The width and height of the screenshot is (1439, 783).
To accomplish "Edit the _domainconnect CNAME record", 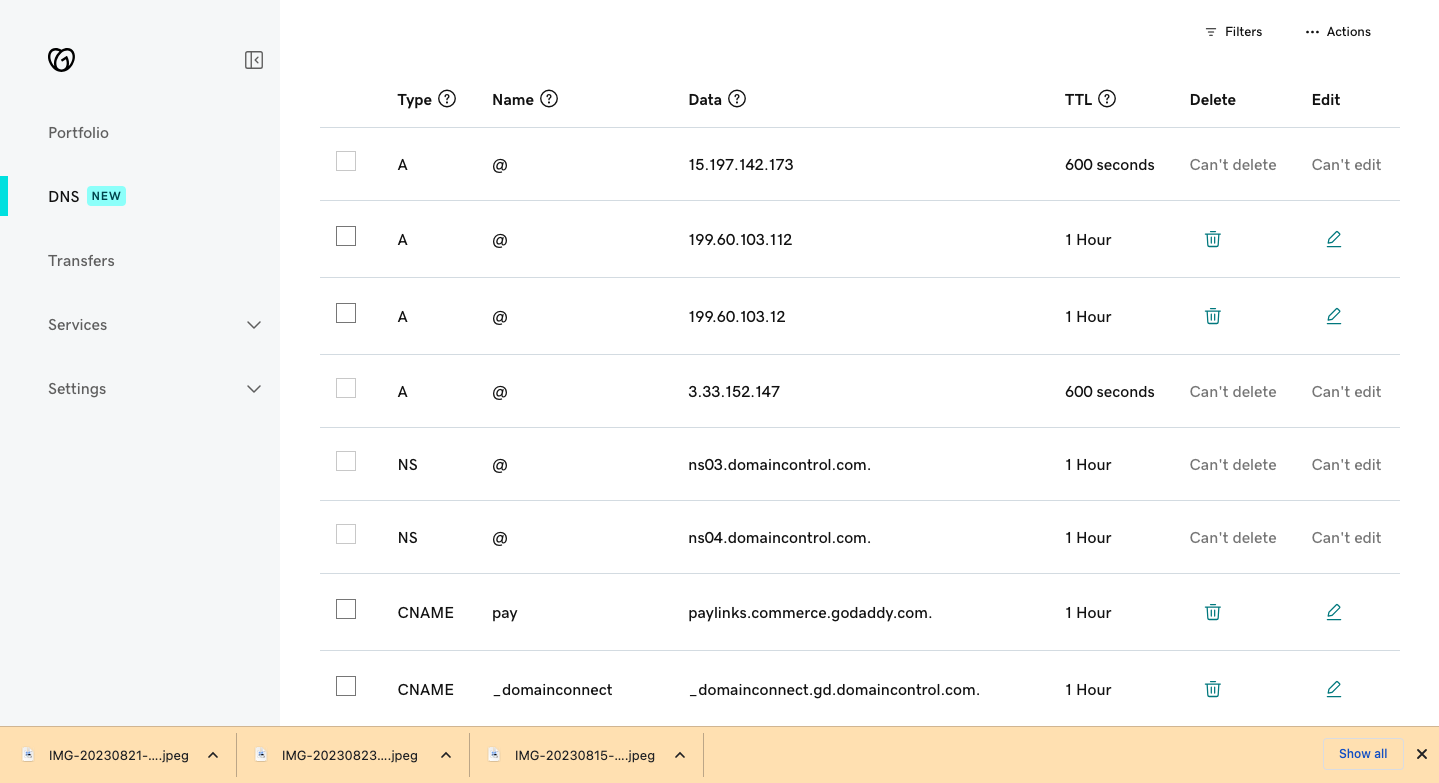I will [1333, 689].
